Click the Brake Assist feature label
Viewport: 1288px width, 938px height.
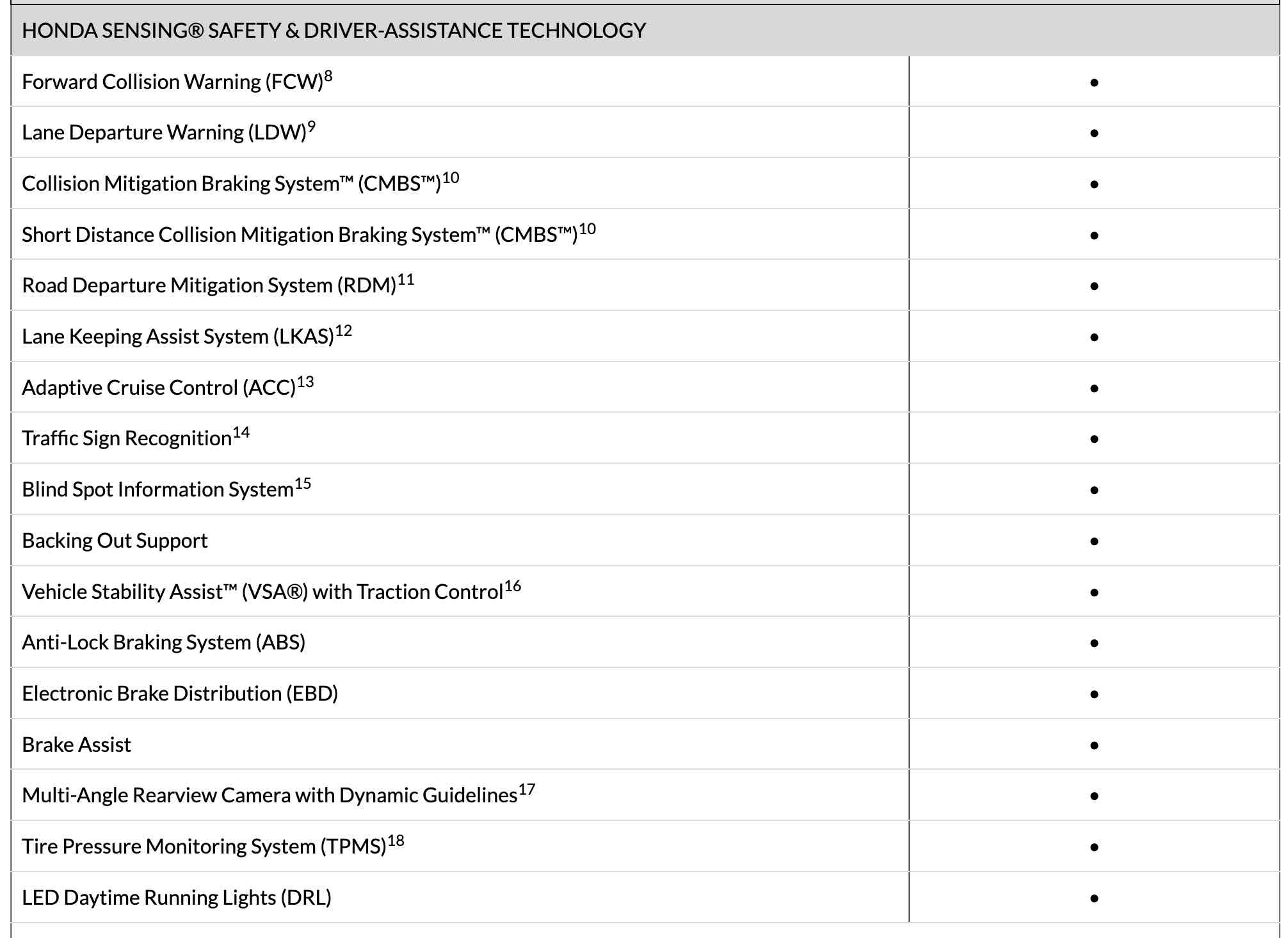pyautogui.click(x=76, y=745)
